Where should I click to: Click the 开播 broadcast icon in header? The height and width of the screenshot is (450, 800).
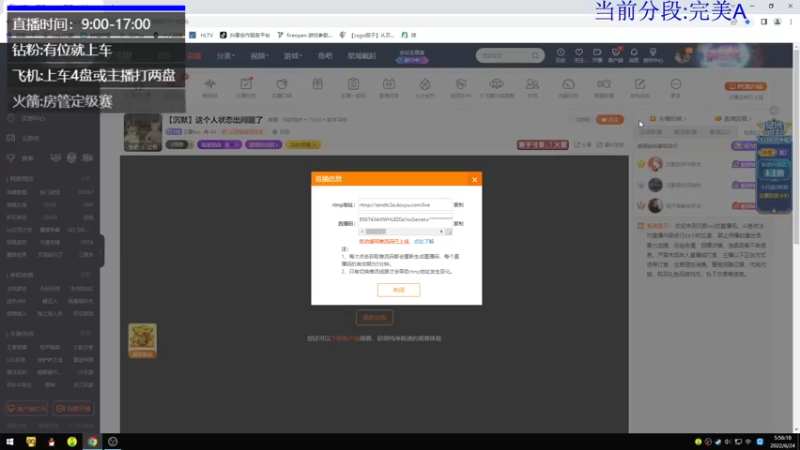point(597,56)
